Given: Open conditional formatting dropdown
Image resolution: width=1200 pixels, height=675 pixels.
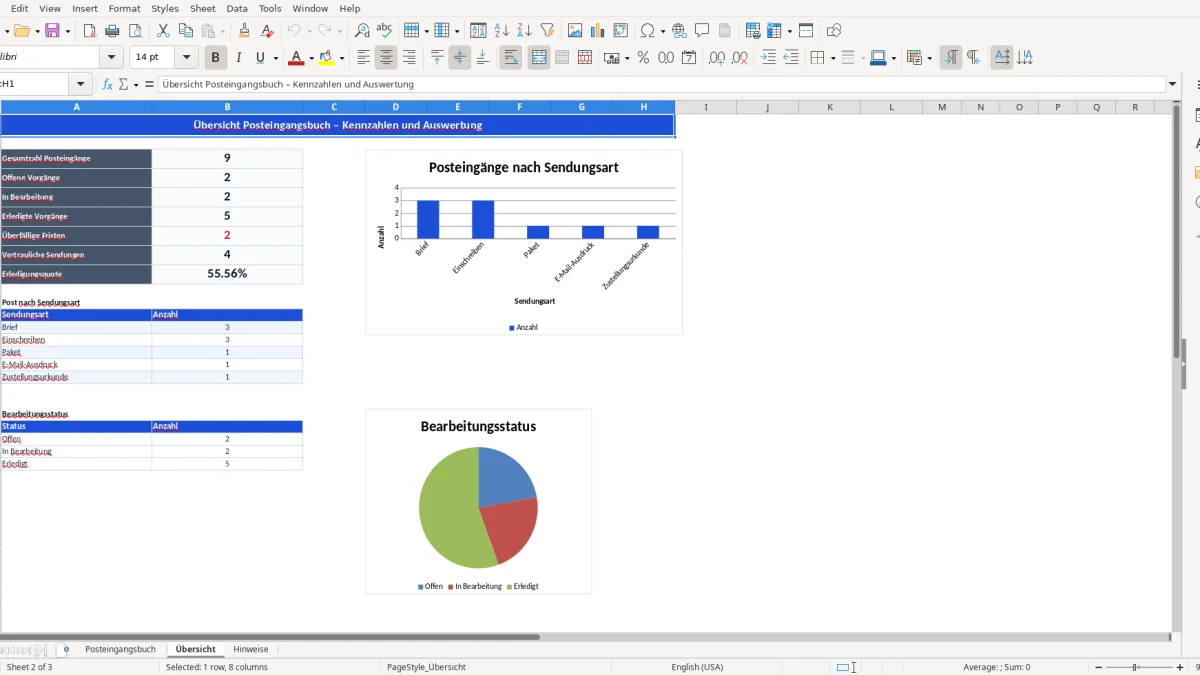Looking at the screenshot, I should pyautogui.click(x=929, y=58).
